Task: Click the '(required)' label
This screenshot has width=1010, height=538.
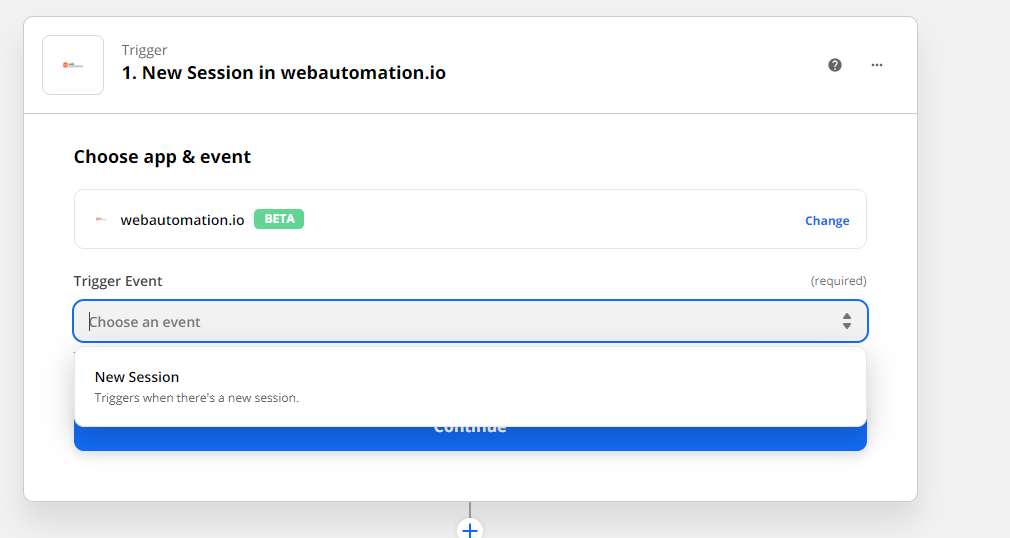Action: [x=838, y=281]
